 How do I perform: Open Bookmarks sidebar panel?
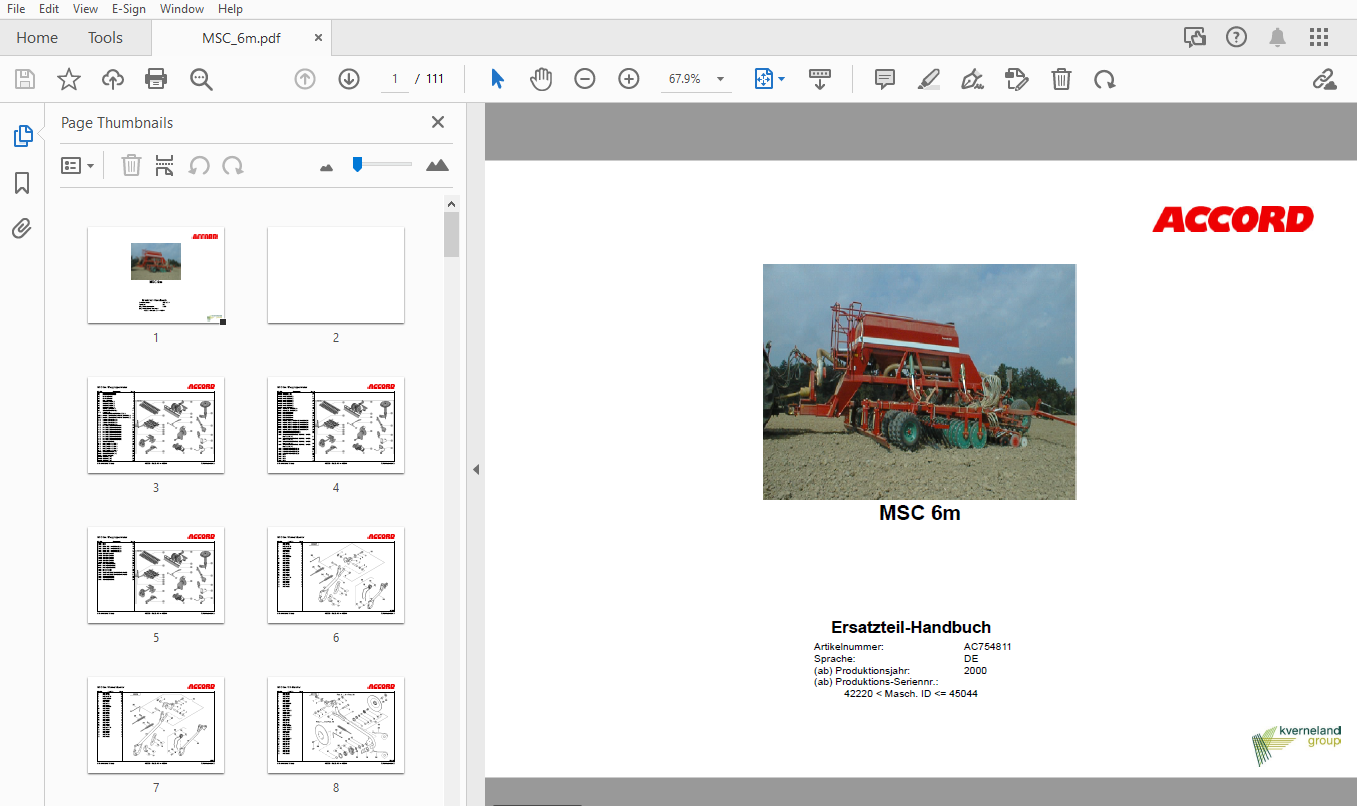pyautogui.click(x=22, y=183)
